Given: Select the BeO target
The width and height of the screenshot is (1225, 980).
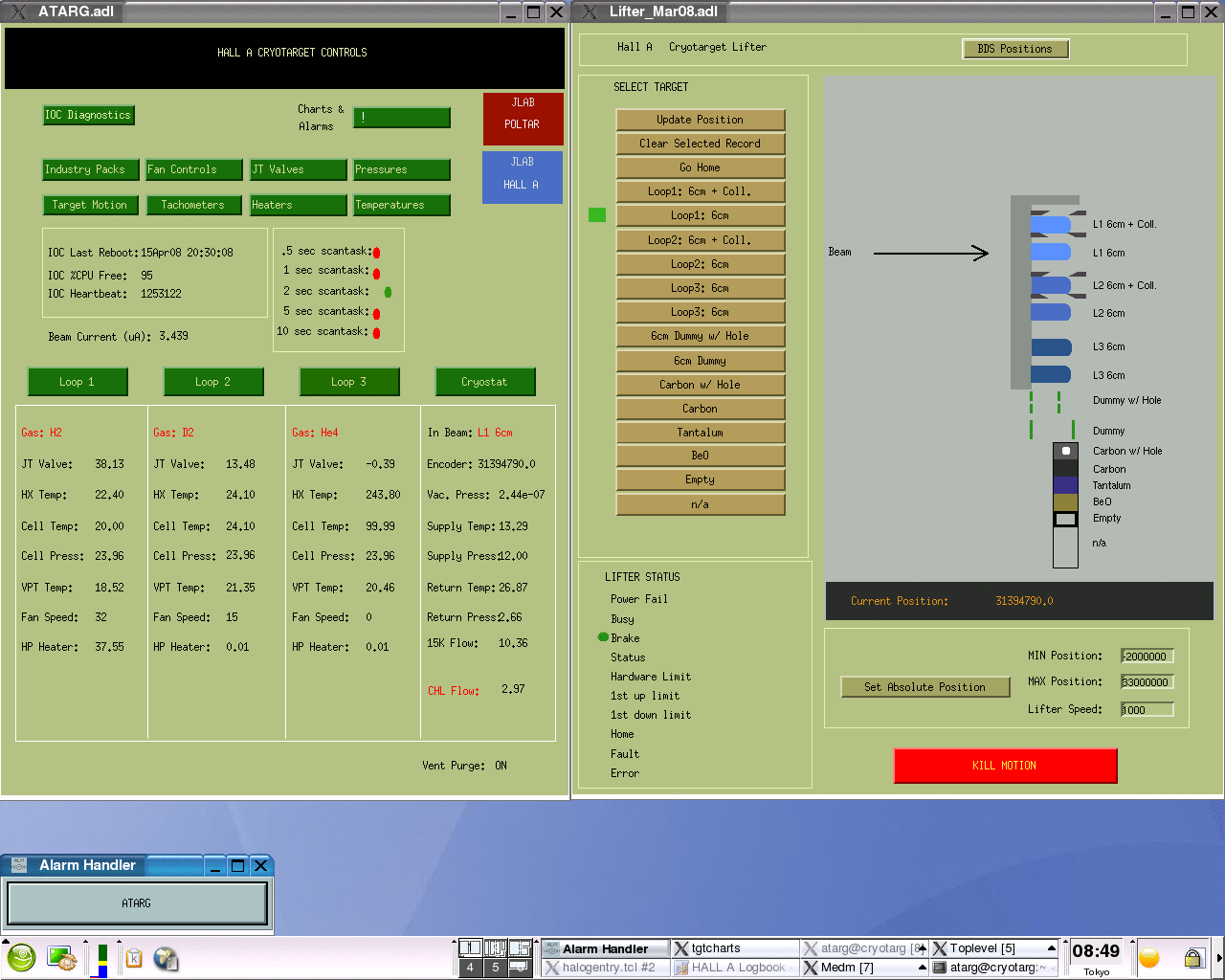Looking at the screenshot, I should [701, 456].
